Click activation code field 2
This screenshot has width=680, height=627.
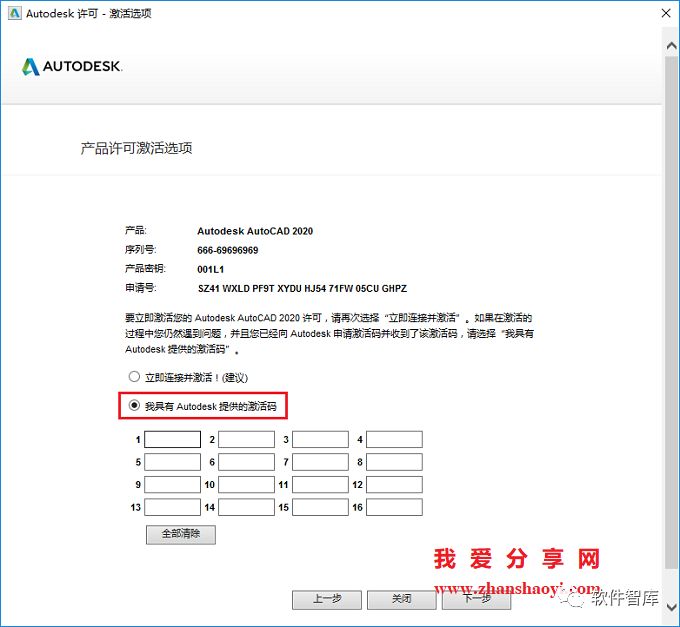(x=246, y=439)
